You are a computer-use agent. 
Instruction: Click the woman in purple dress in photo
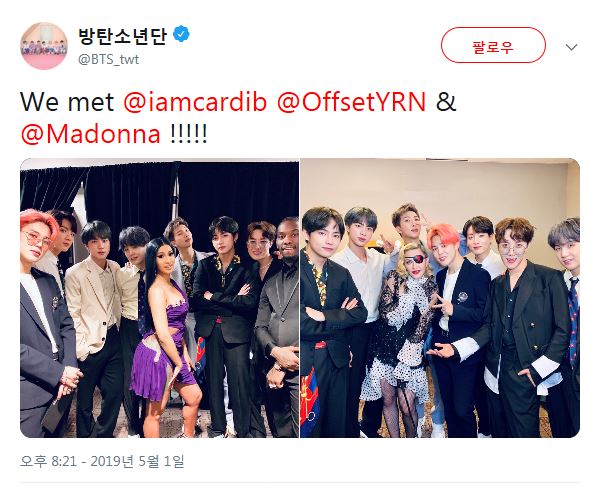166,335
